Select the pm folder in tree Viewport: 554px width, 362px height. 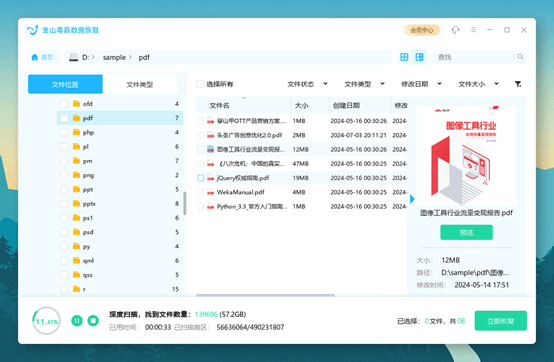coord(120,161)
